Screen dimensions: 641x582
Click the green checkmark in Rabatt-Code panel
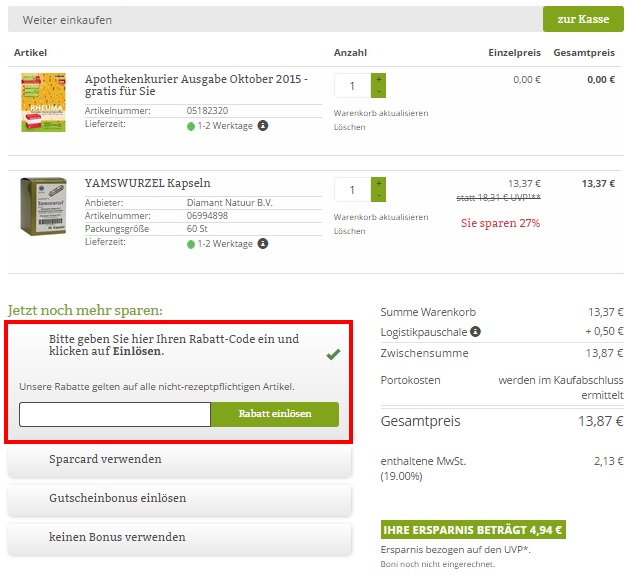tap(333, 354)
